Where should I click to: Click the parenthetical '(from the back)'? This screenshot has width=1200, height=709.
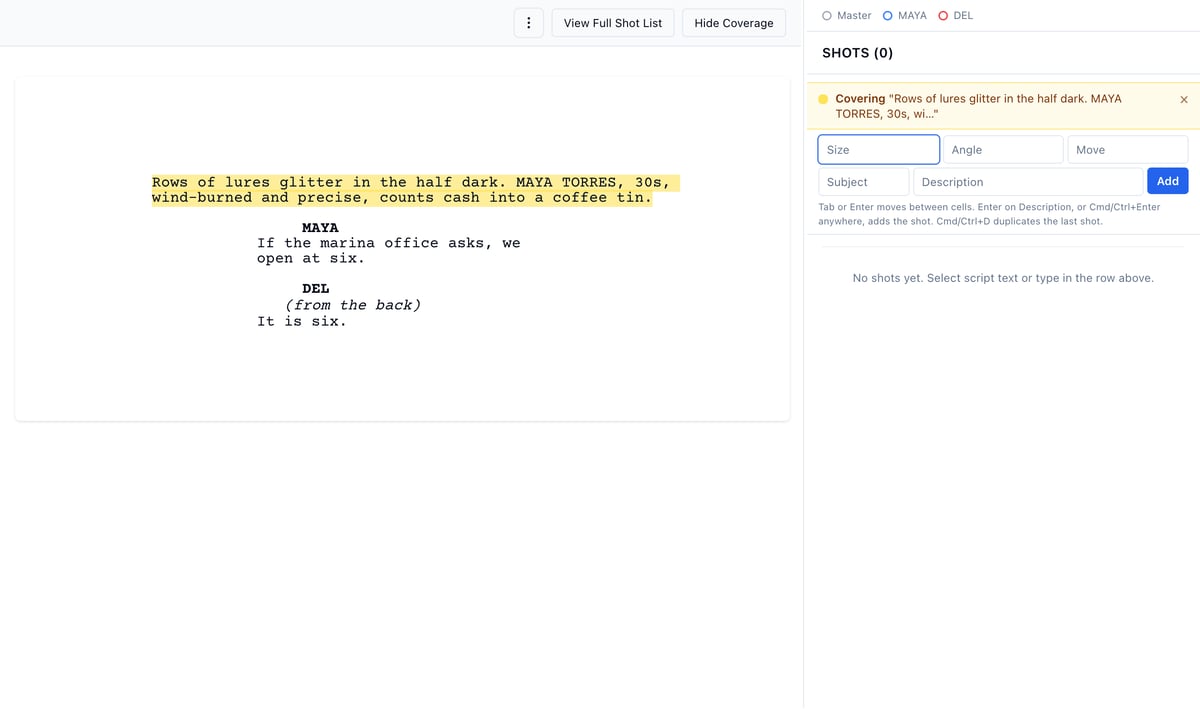tap(353, 305)
